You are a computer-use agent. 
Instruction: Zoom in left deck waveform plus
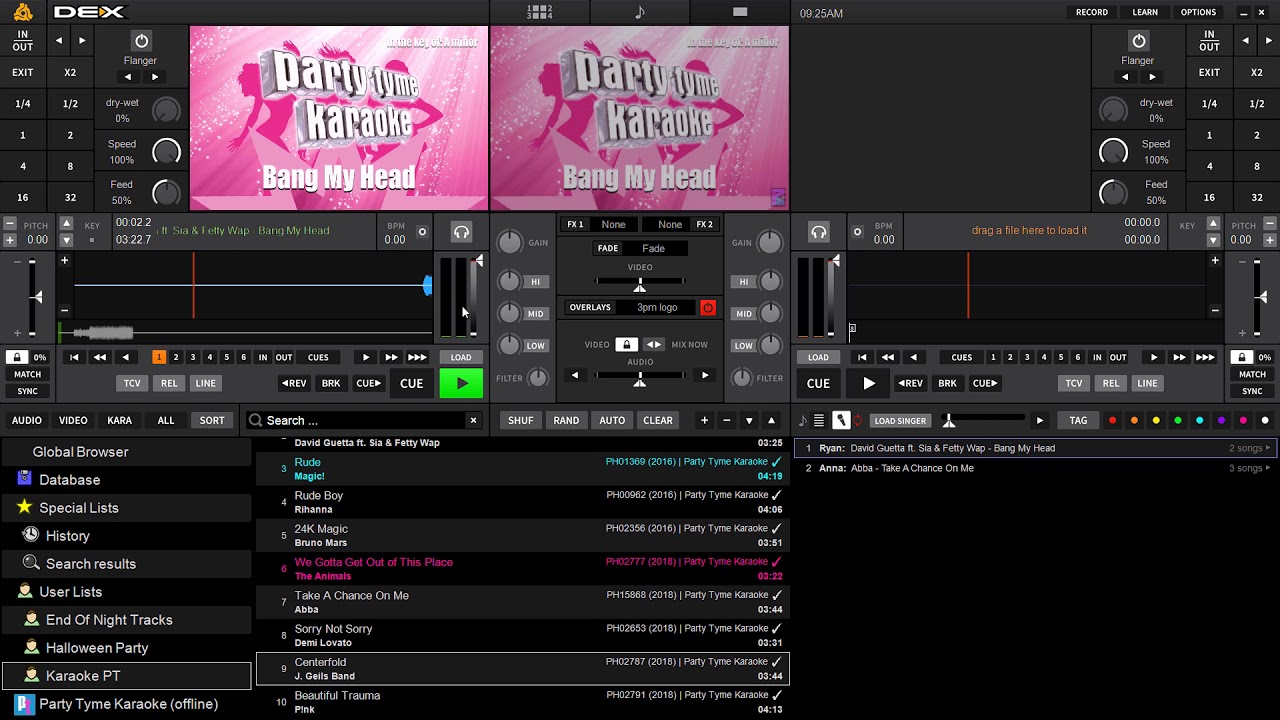65,260
